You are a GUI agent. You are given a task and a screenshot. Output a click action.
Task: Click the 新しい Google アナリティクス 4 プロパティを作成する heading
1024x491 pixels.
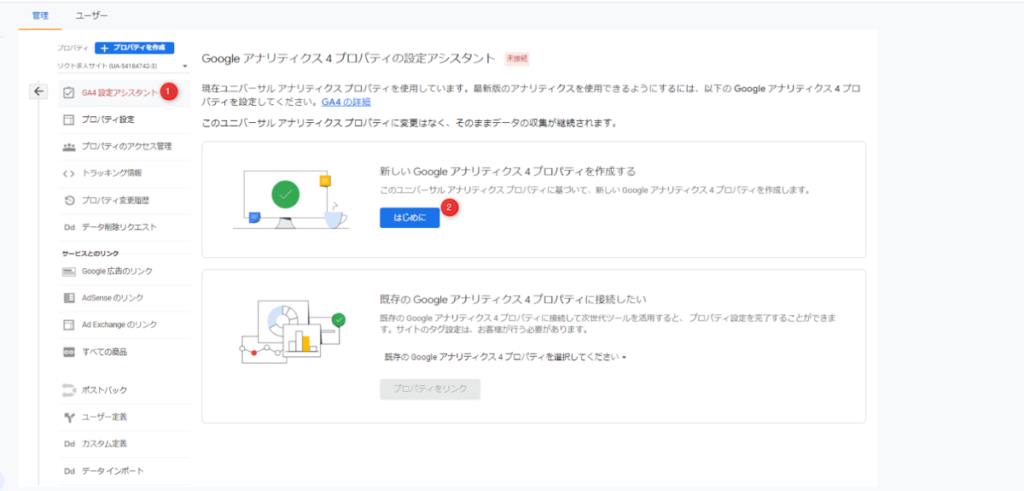508,171
